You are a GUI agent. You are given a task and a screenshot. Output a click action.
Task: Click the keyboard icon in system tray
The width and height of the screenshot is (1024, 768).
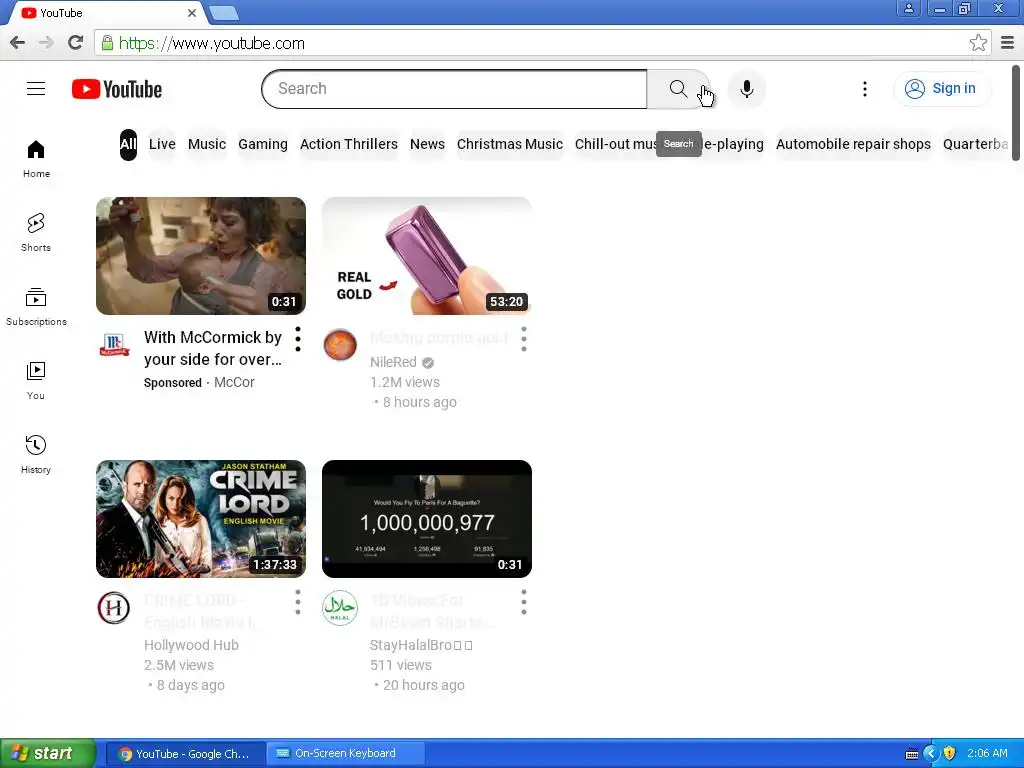pos(912,754)
